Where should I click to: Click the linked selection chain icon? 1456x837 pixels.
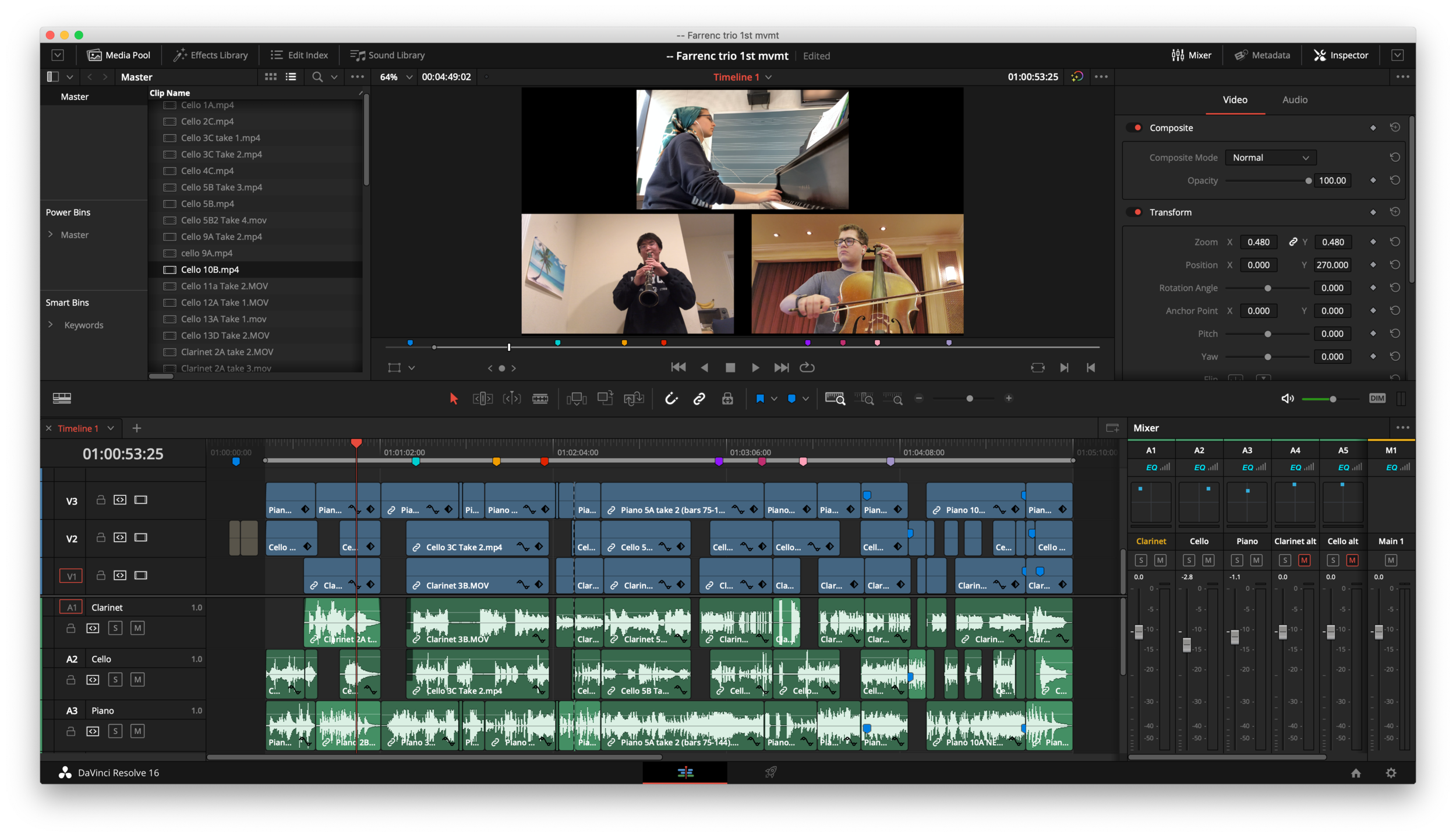click(x=698, y=398)
